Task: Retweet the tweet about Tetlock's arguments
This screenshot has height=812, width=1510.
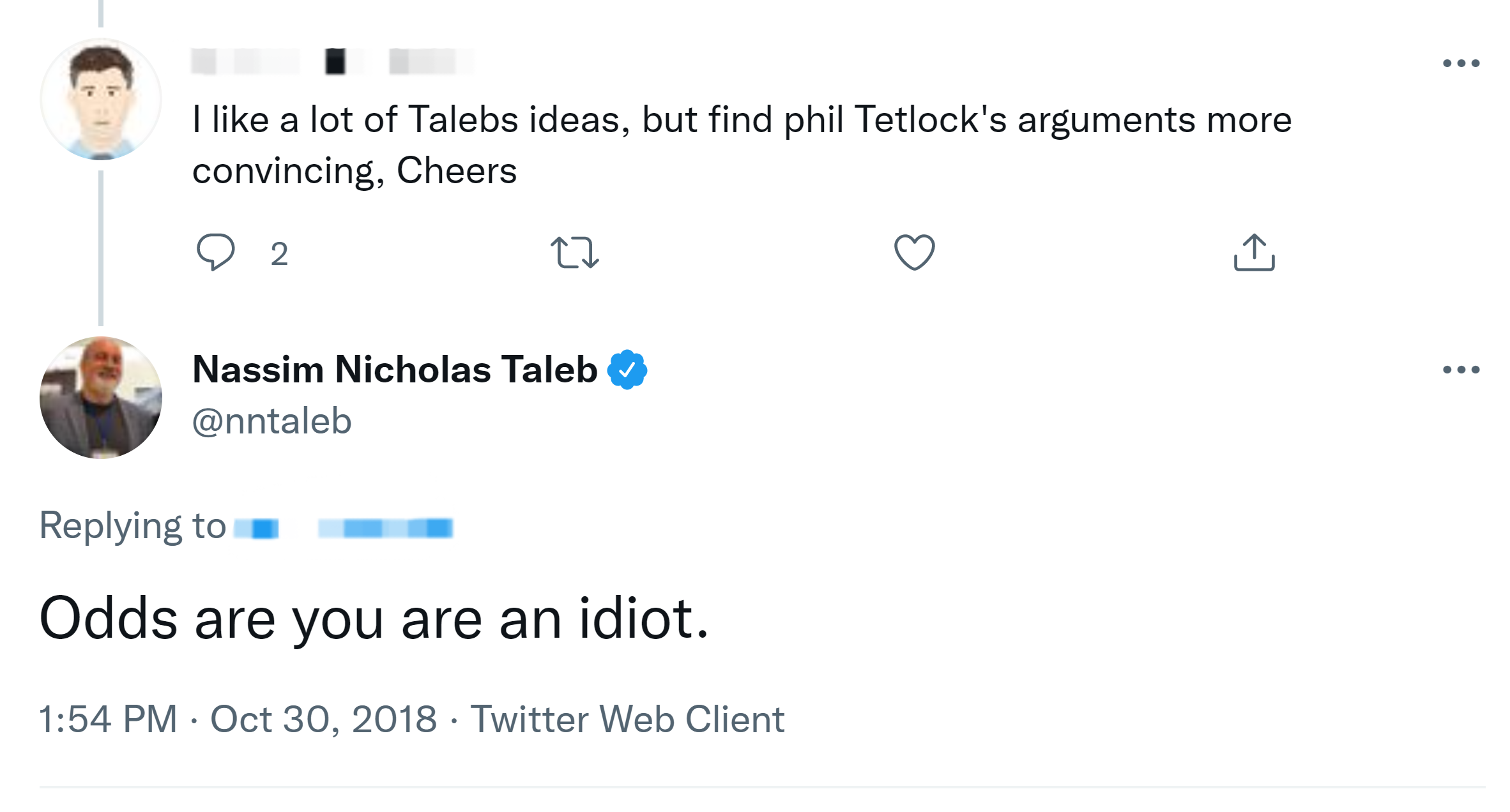Action: point(574,252)
